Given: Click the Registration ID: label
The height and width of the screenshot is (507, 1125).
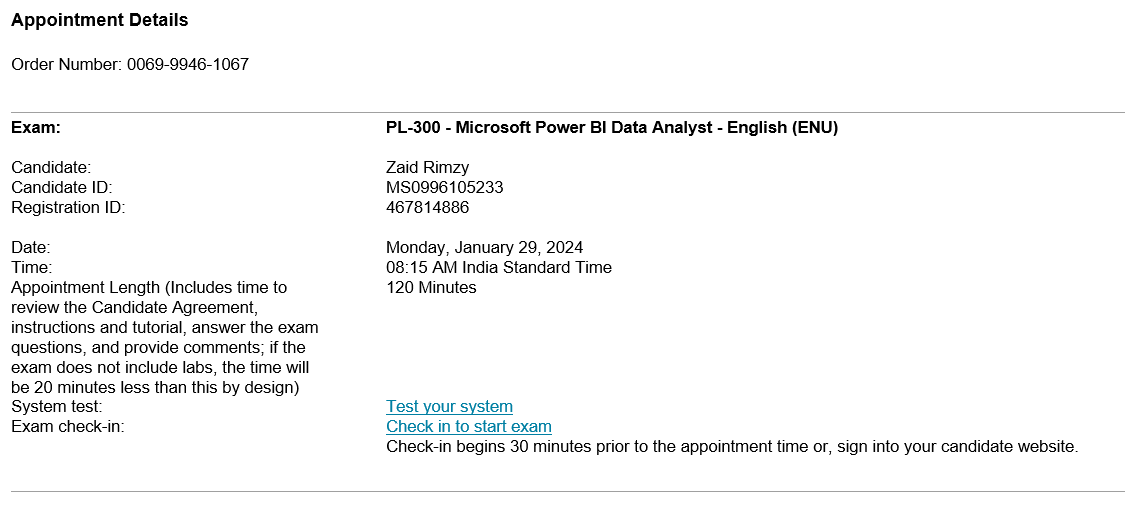Looking at the screenshot, I should [68, 208].
